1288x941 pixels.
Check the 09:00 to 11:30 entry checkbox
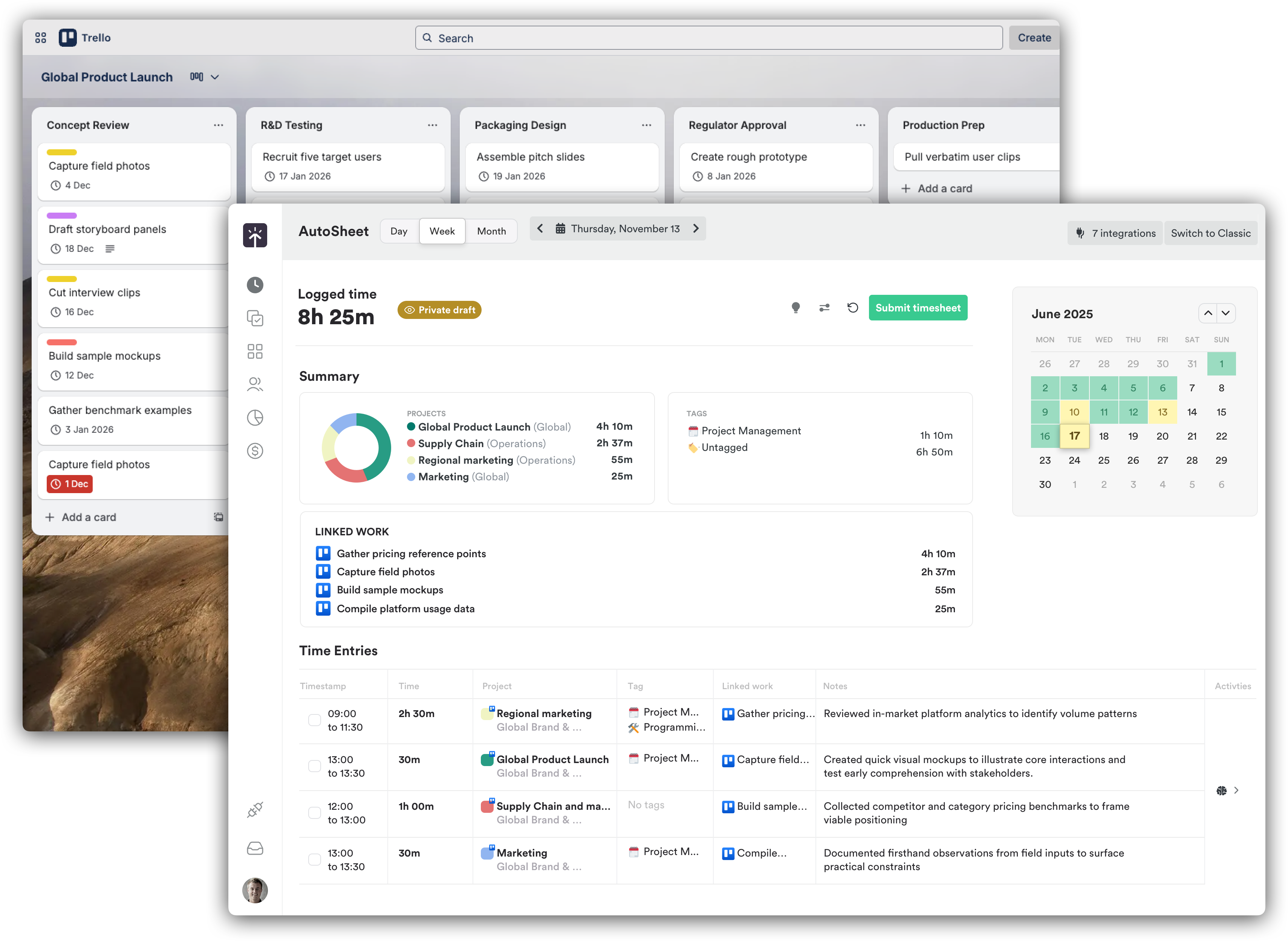(314, 720)
